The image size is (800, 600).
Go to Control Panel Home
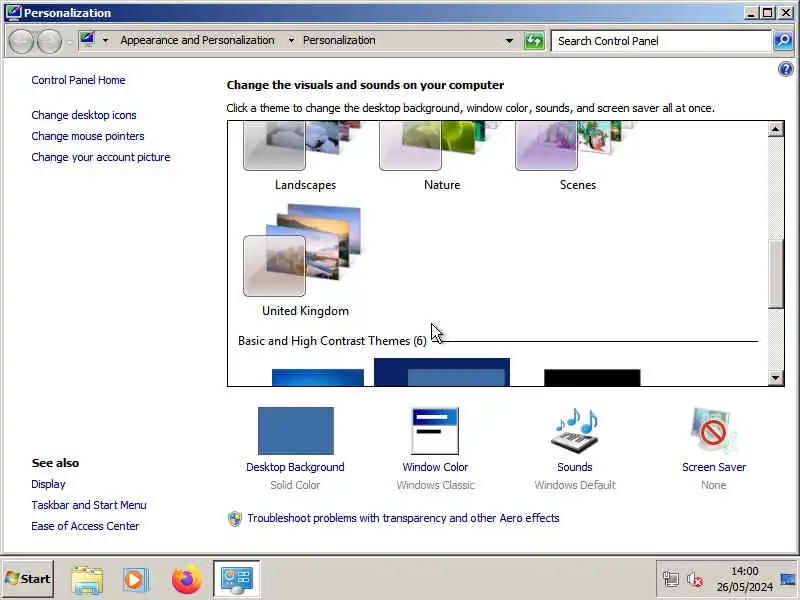(78, 80)
